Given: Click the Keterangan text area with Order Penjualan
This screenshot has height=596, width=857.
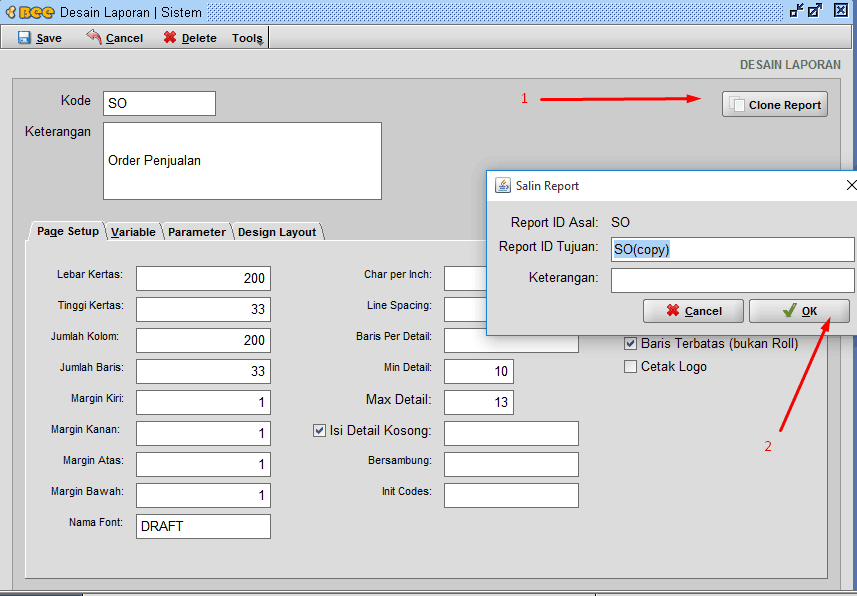Looking at the screenshot, I should click(x=242, y=161).
